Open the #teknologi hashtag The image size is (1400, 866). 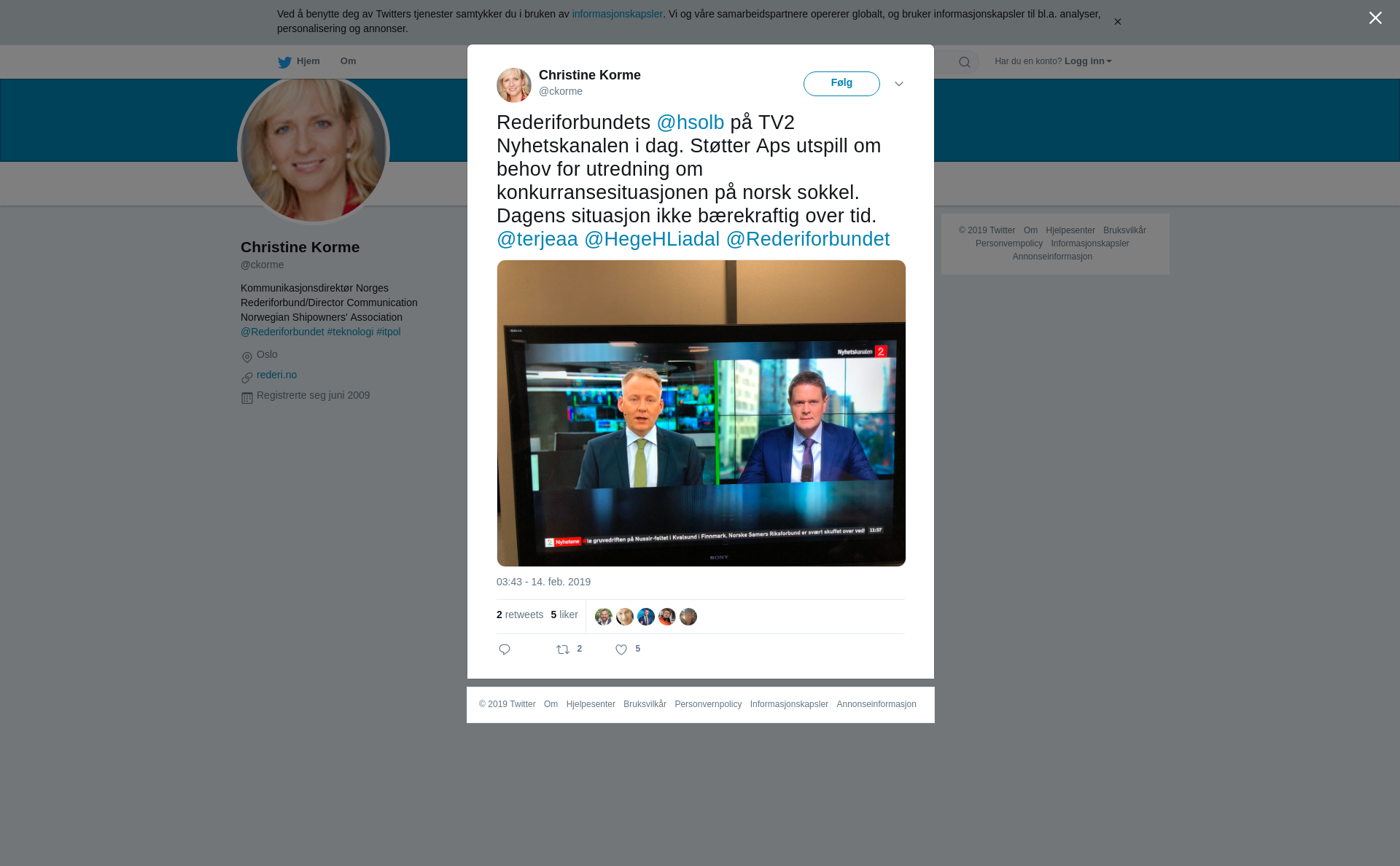tap(350, 332)
